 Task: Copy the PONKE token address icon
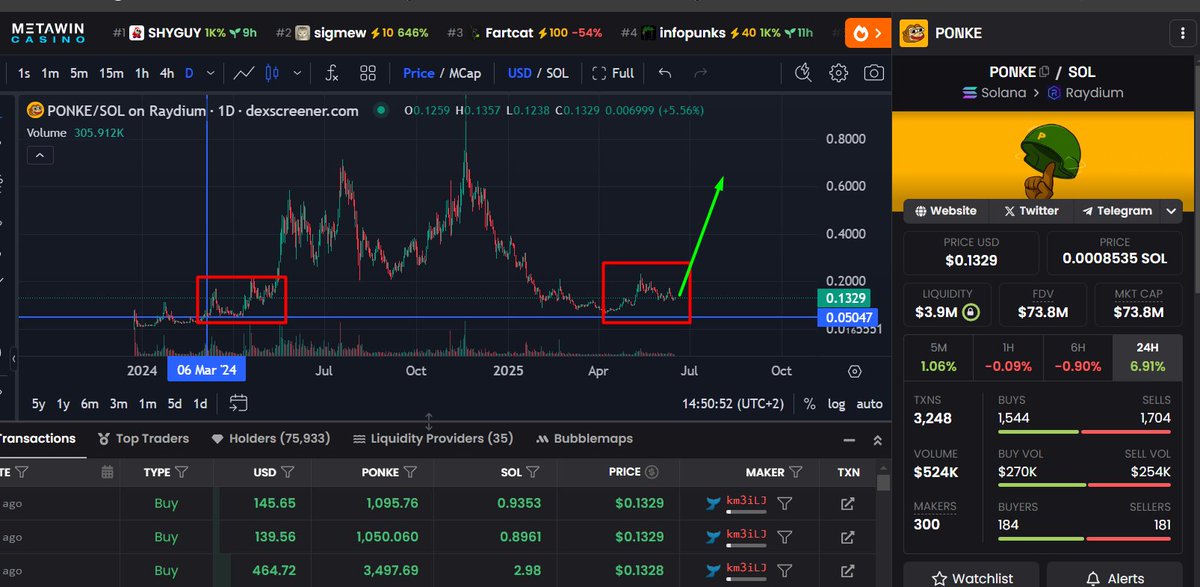(1044, 72)
